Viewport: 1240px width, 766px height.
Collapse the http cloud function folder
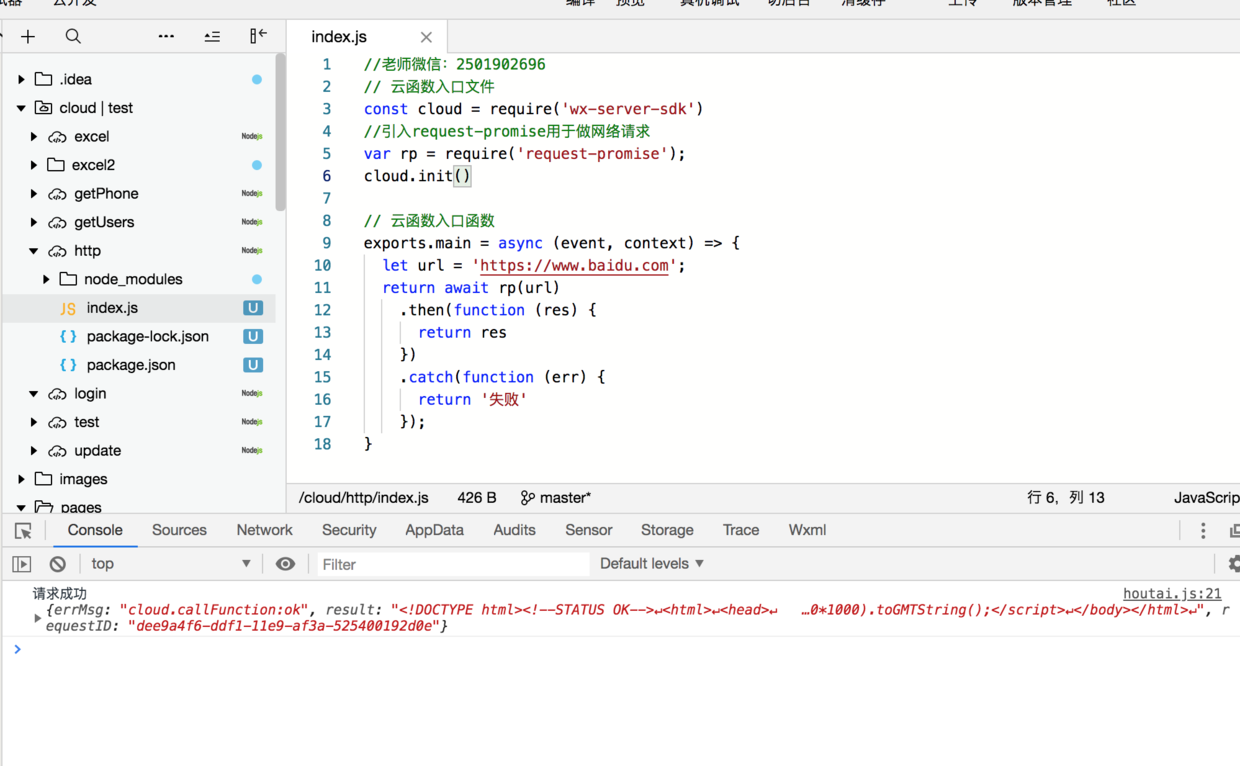34,251
